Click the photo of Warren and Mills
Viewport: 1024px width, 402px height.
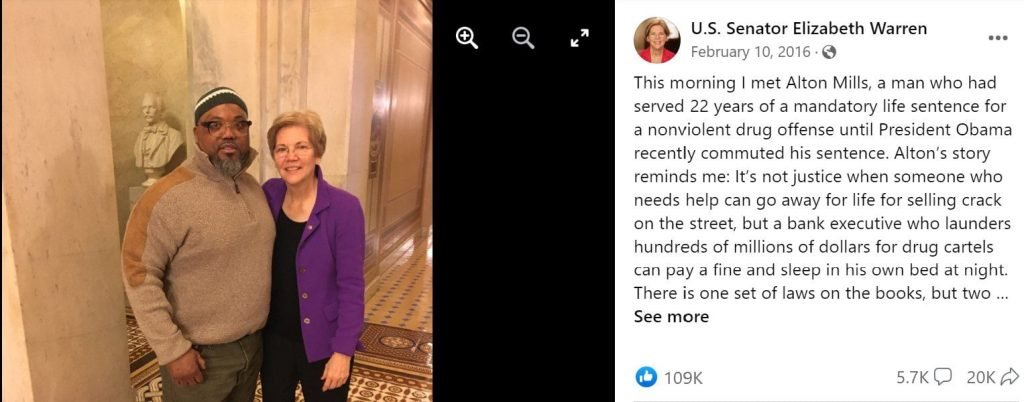[216, 201]
